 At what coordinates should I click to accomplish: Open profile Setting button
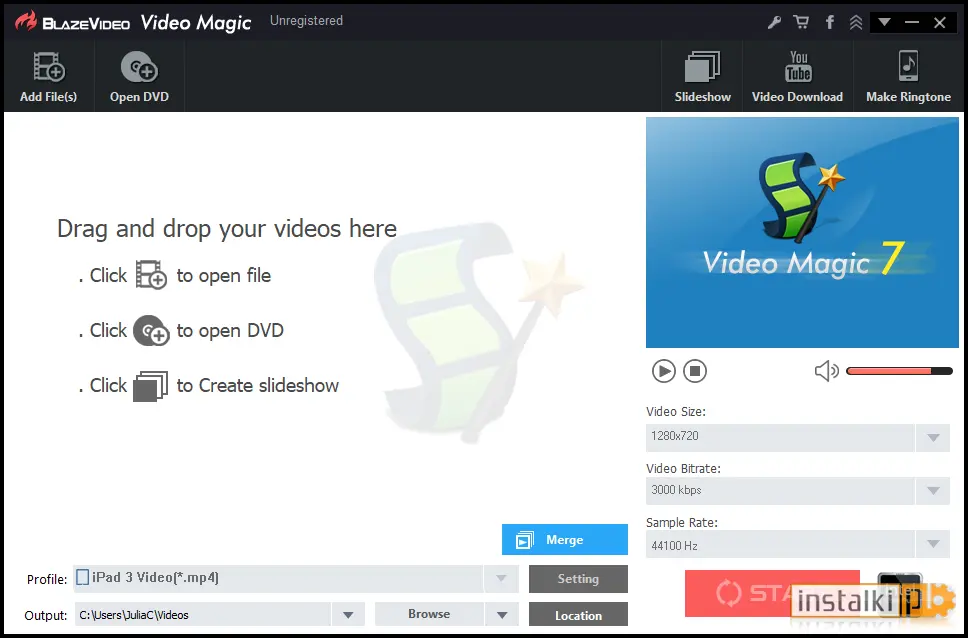coord(578,579)
